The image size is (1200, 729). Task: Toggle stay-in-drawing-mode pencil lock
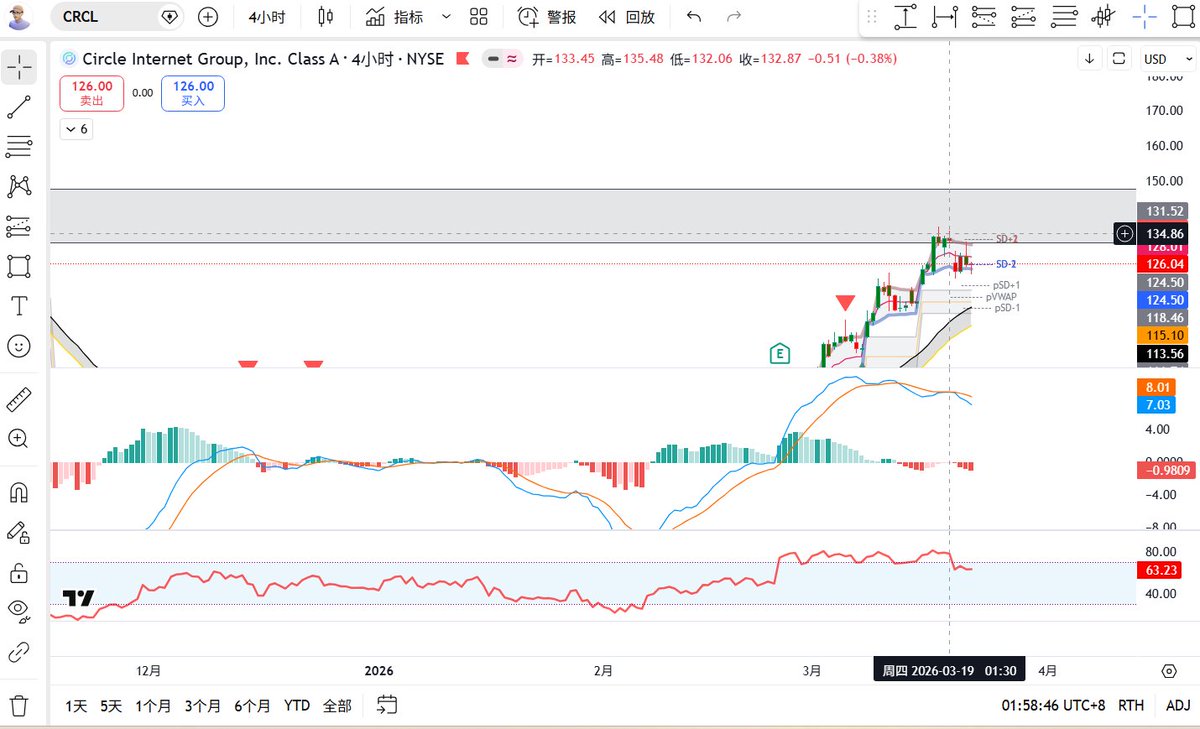(x=18, y=532)
